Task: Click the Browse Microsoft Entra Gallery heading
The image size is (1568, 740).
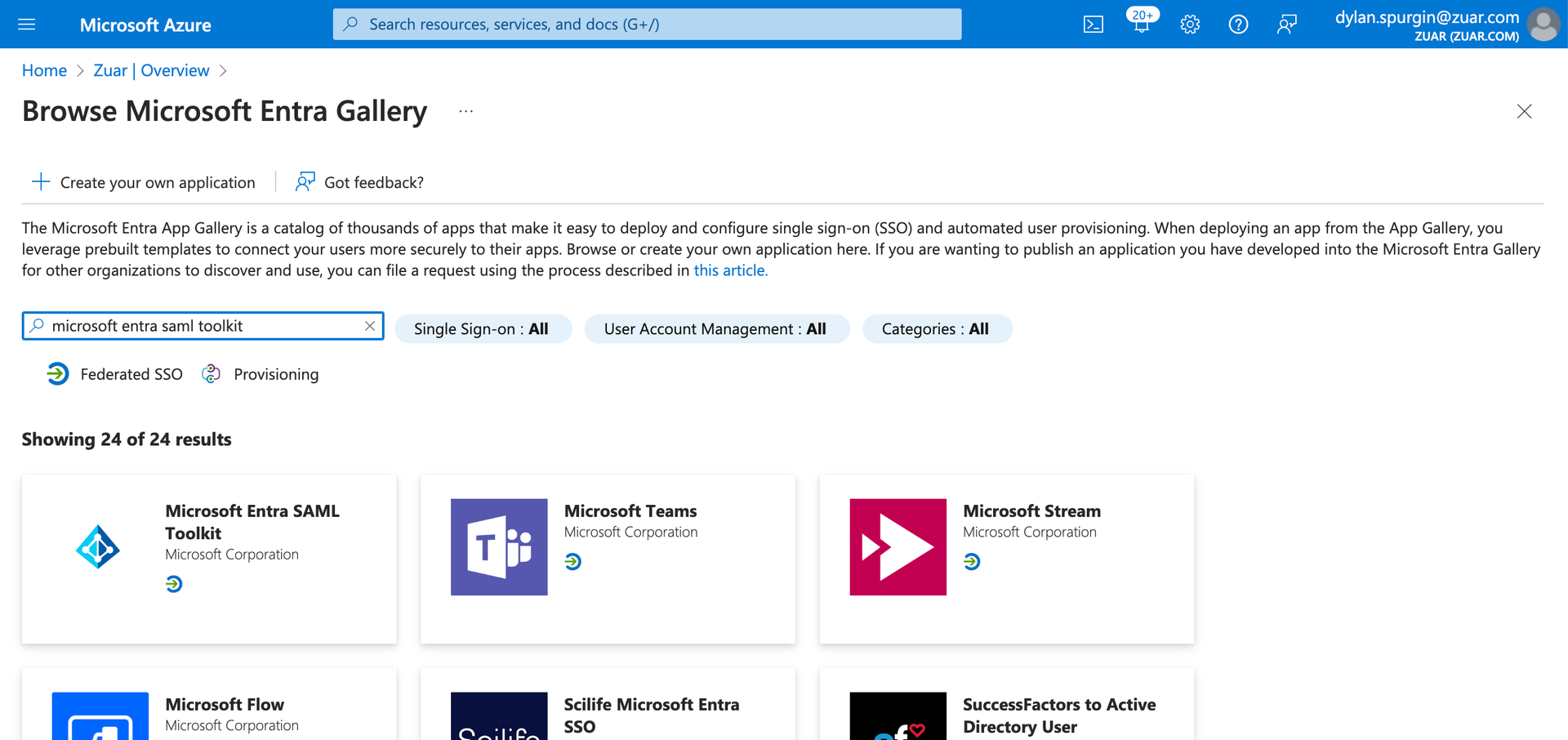Action: pyautogui.click(x=225, y=111)
